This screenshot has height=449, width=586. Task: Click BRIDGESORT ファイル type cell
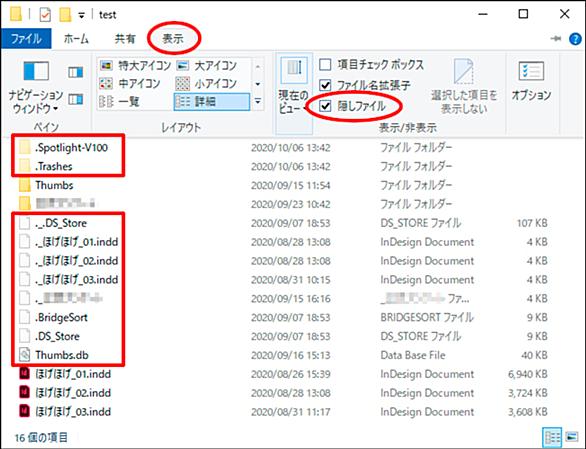tap(427, 318)
